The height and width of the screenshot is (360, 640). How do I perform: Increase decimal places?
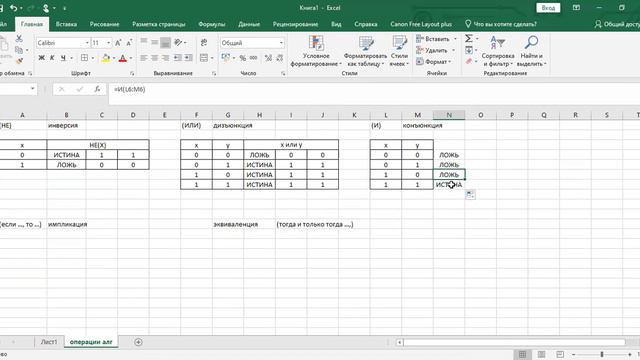coord(268,58)
